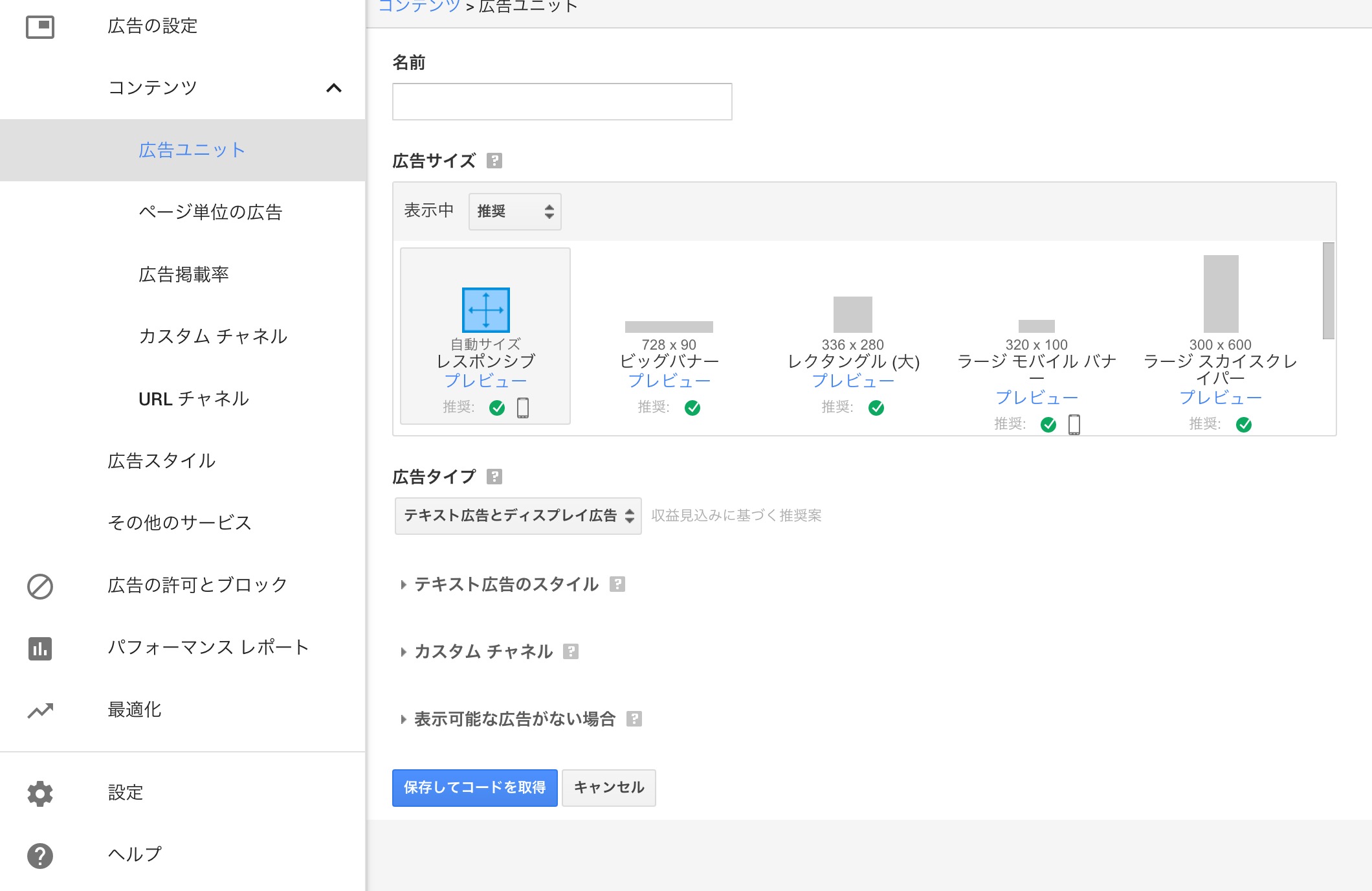
Task: Select the 320 x 100 mobile banner thumbnail
Action: pos(1037,326)
